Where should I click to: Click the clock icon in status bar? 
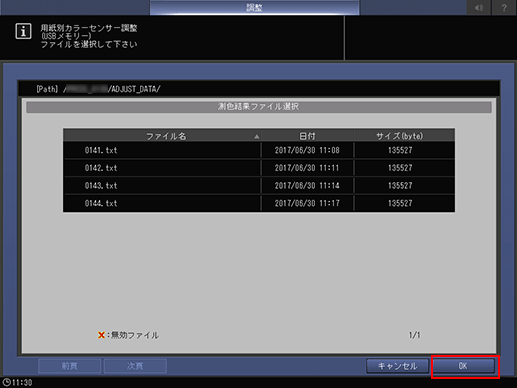click(x=6, y=382)
